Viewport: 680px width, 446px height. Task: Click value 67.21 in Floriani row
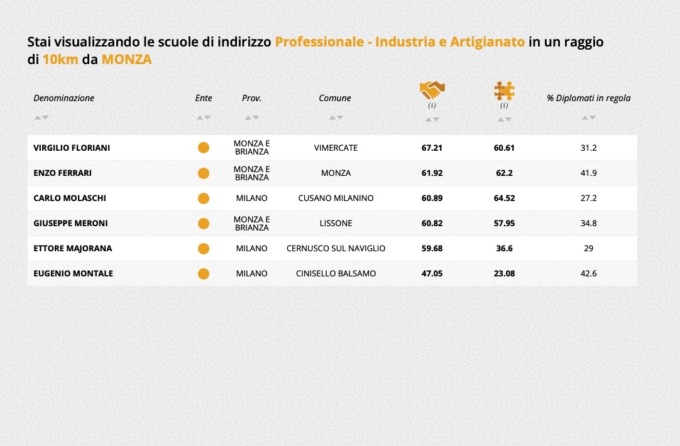coord(432,148)
